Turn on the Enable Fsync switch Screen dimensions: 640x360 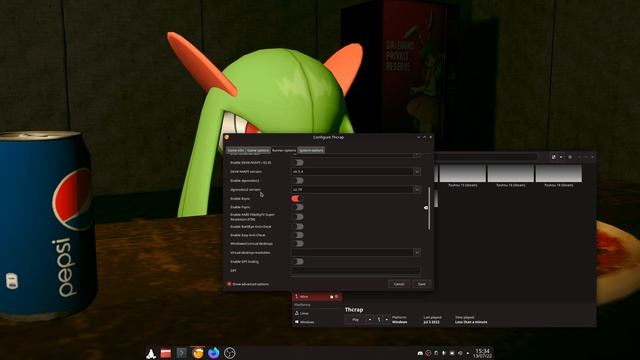298,207
